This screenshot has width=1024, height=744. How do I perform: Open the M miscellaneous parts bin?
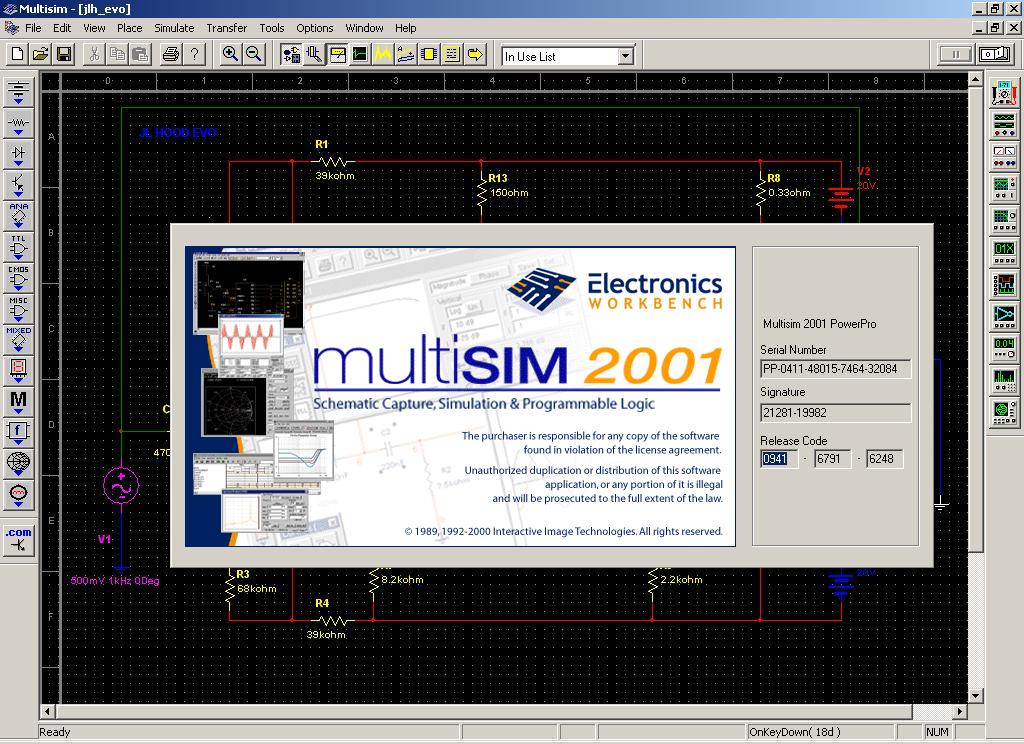18,401
